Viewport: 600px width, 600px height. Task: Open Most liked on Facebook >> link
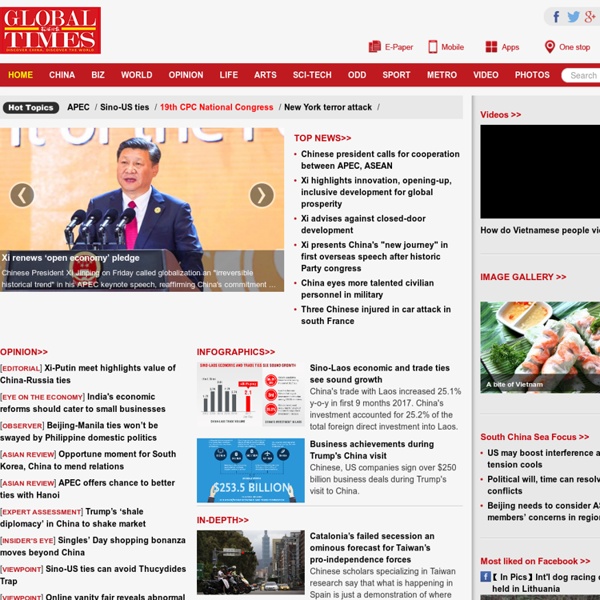coord(535,561)
